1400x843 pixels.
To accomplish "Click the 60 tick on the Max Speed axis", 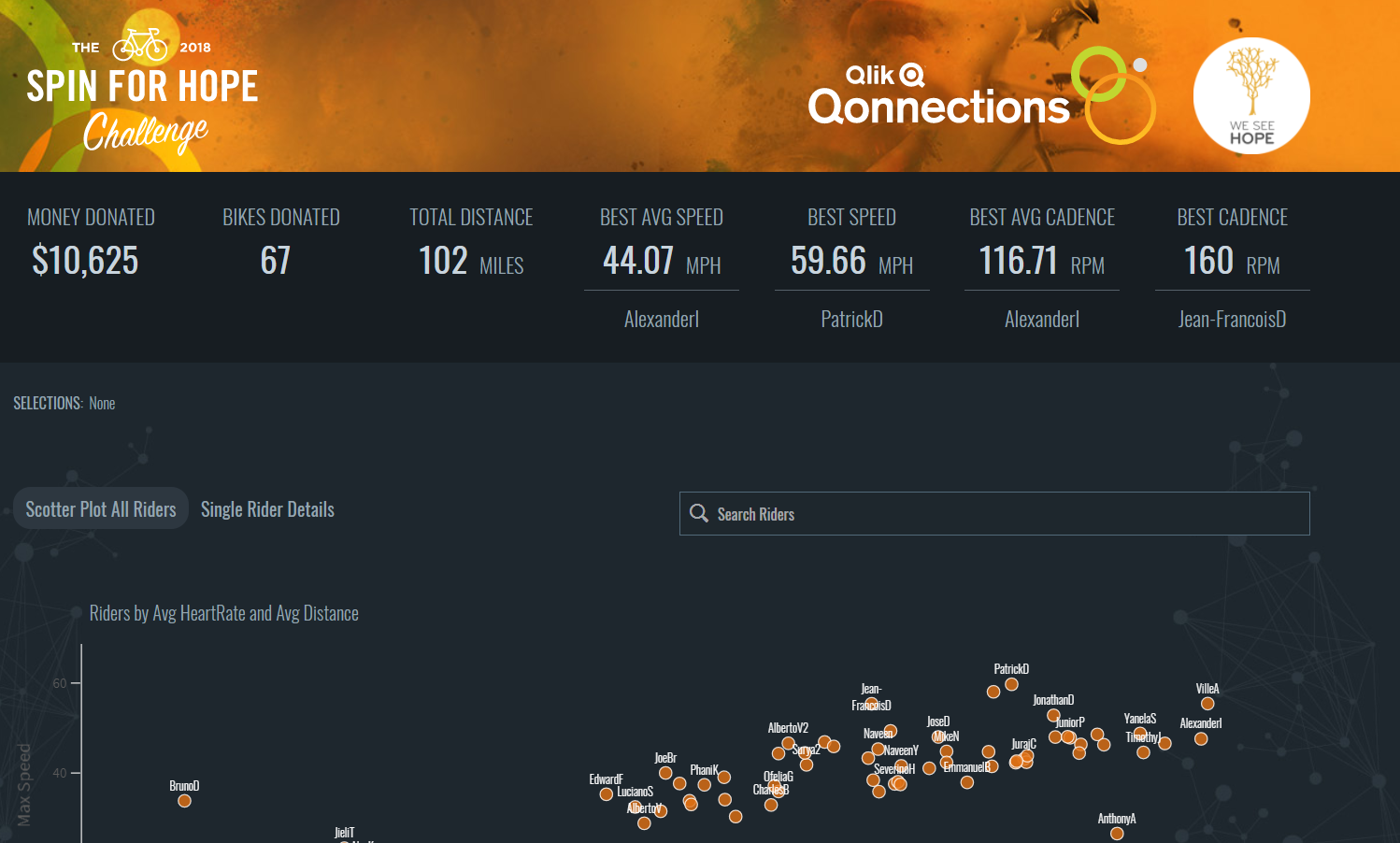I will click(60, 683).
